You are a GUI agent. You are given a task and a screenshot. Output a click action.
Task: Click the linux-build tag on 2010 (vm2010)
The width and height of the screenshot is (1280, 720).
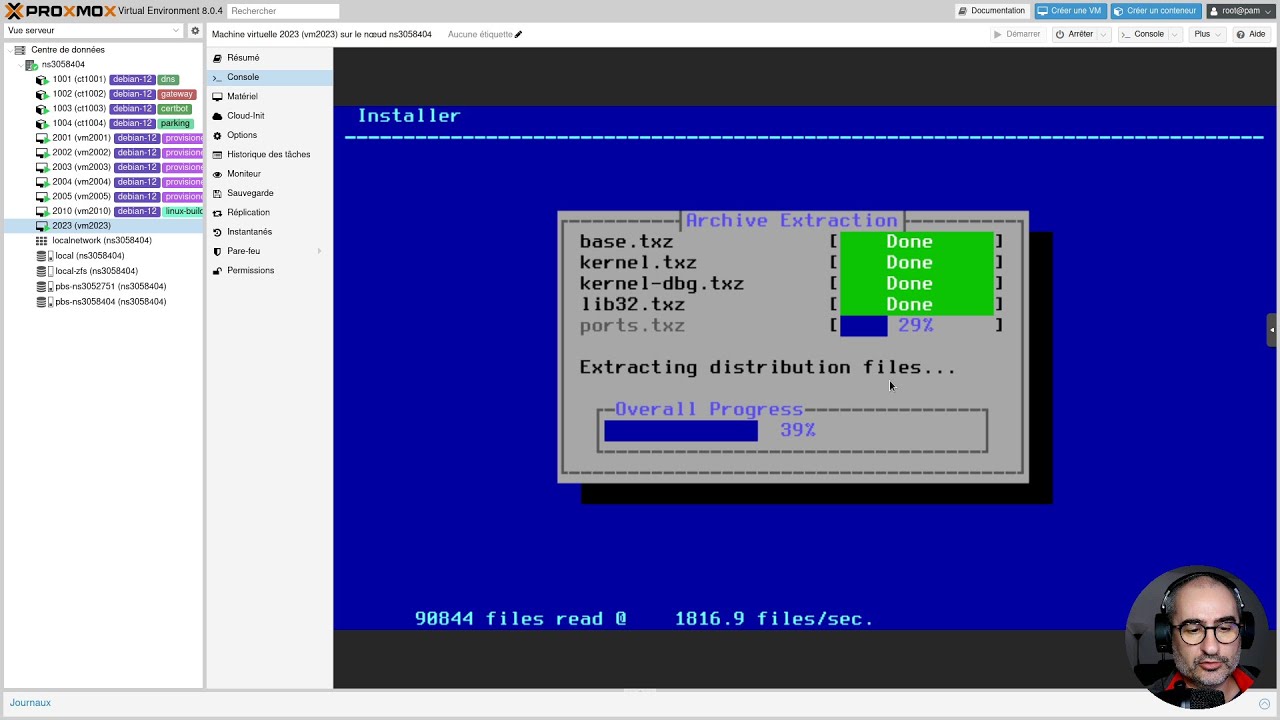coord(183,211)
